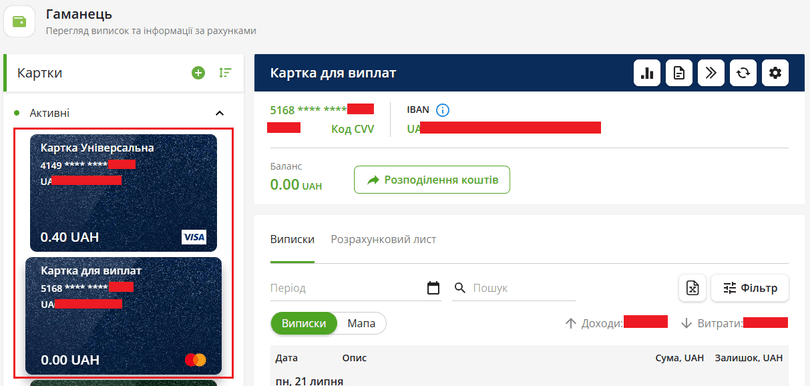Click Розподілення коштів button
This screenshot has height=386, width=810.
(x=432, y=180)
